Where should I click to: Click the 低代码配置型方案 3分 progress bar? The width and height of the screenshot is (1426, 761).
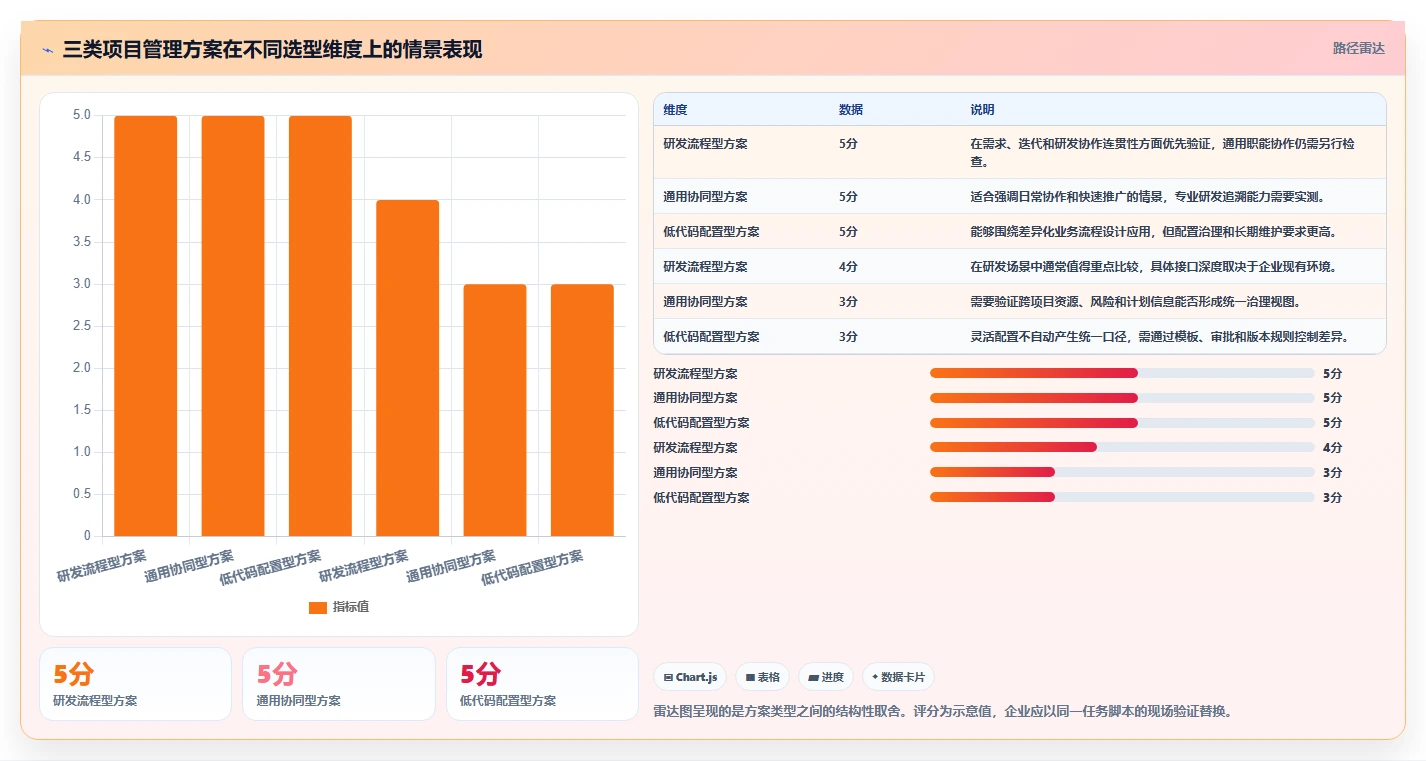point(1122,497)
